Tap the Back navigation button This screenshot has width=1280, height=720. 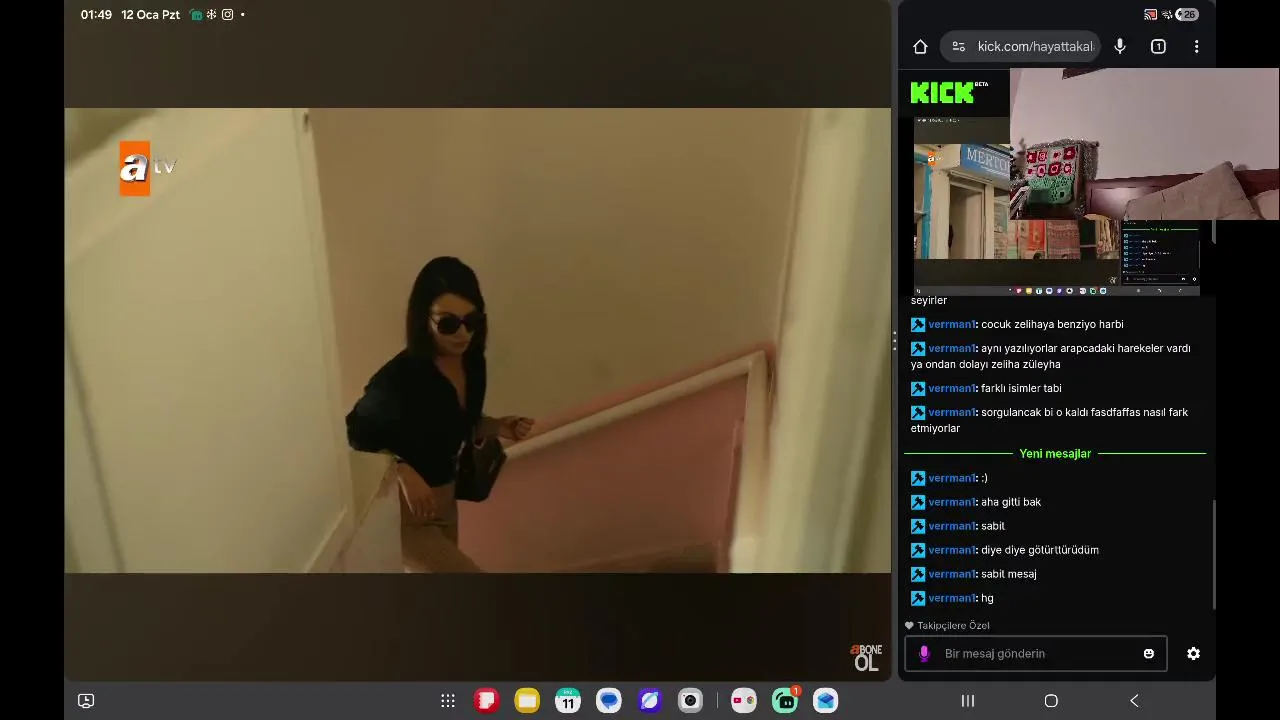(1134, 701)
